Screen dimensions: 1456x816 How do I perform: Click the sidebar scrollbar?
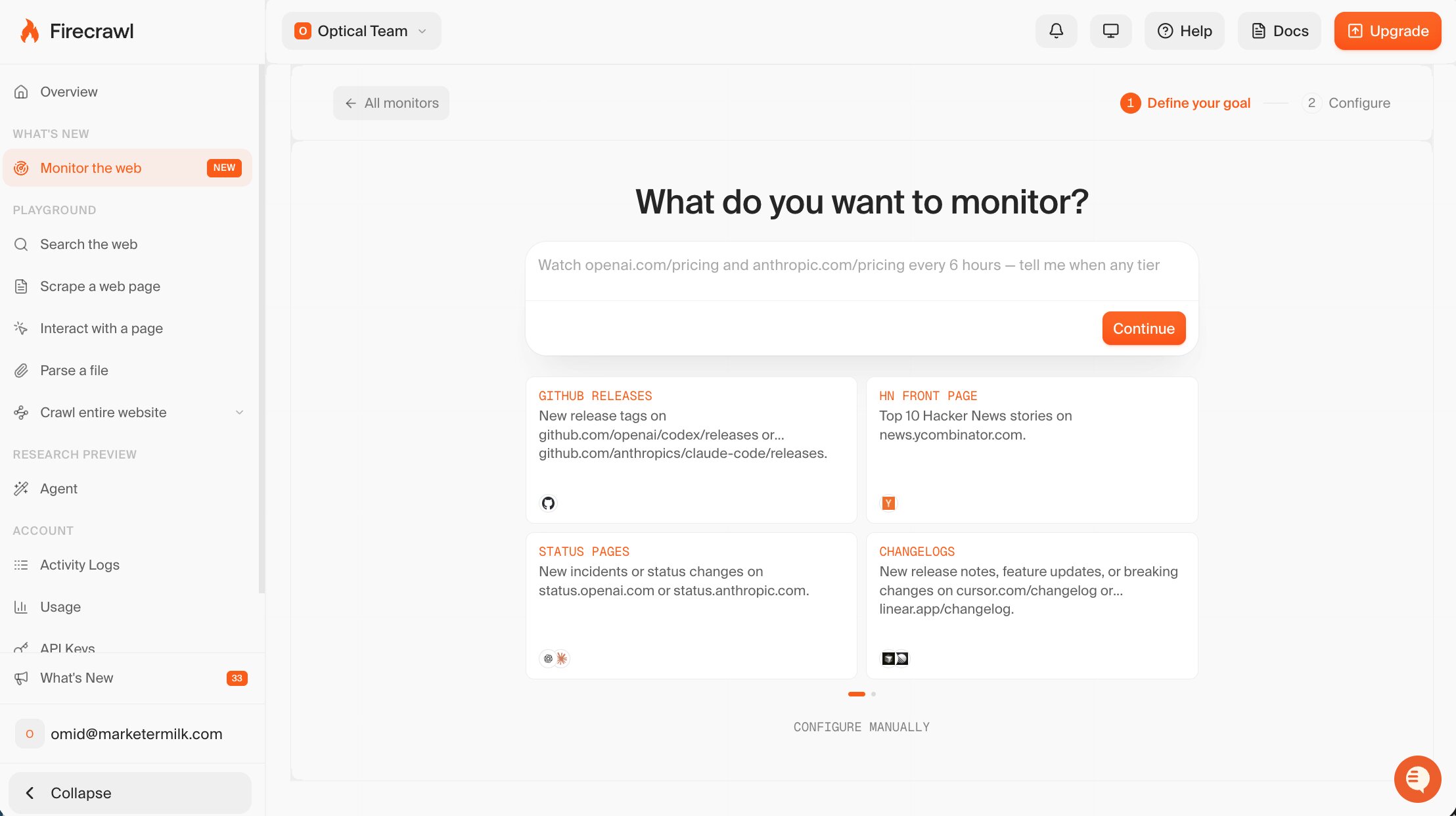click(x=262, y=329)
